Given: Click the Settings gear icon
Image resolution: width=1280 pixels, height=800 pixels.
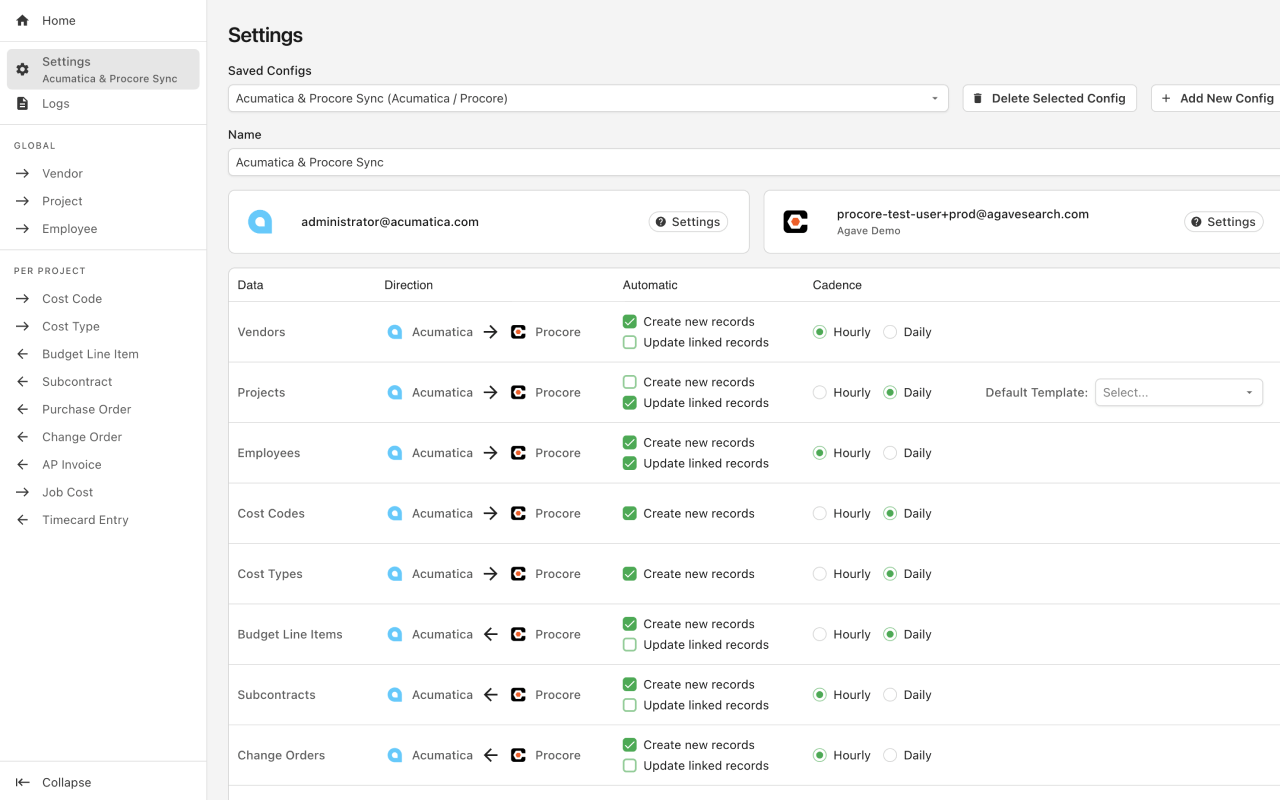Looking at the screenshot, I should tap(22, 69).
